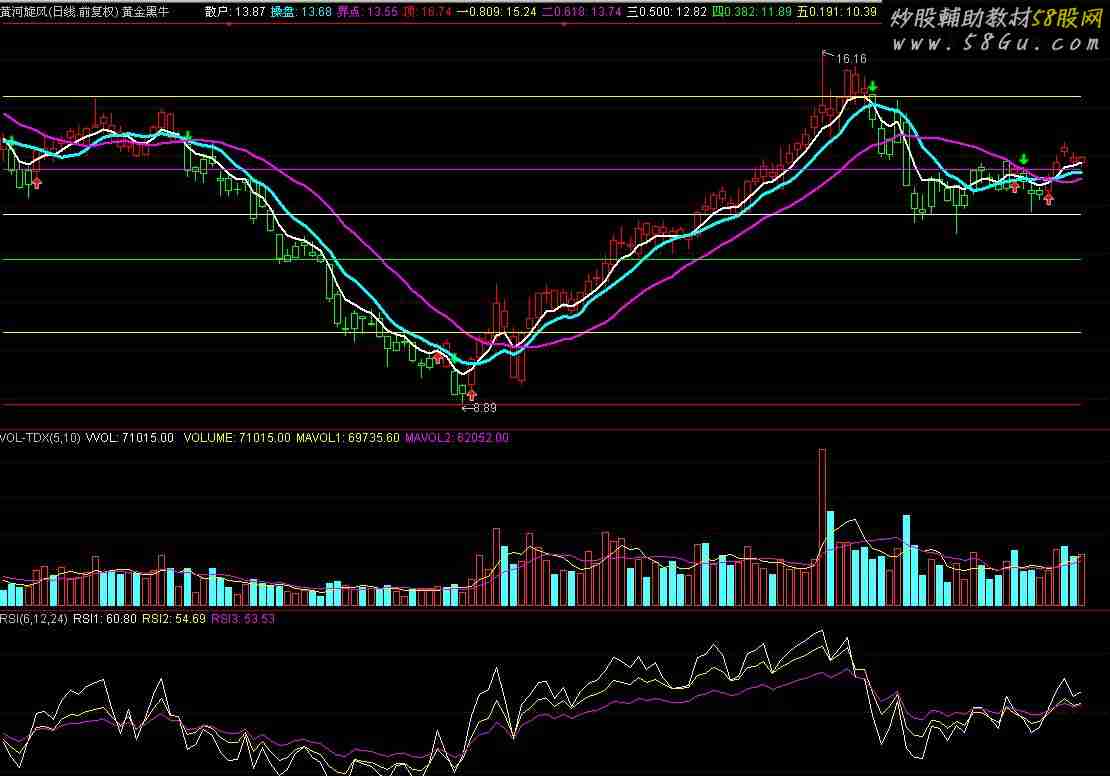Select the red up arrow at chart's far left
The image size is (1110, 776).
click(36, 182)
